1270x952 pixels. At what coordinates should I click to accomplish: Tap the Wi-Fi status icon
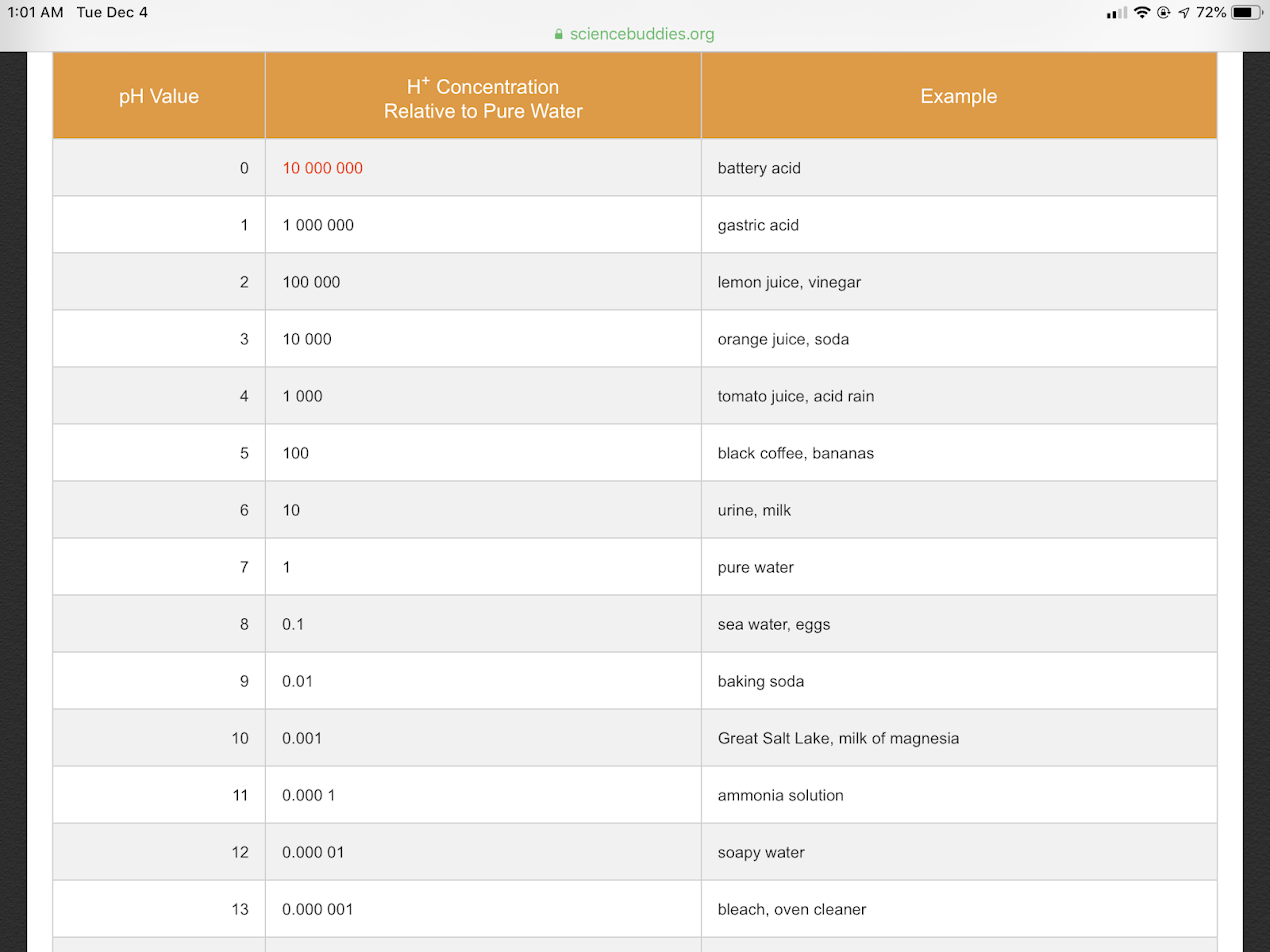(1141, 13)
